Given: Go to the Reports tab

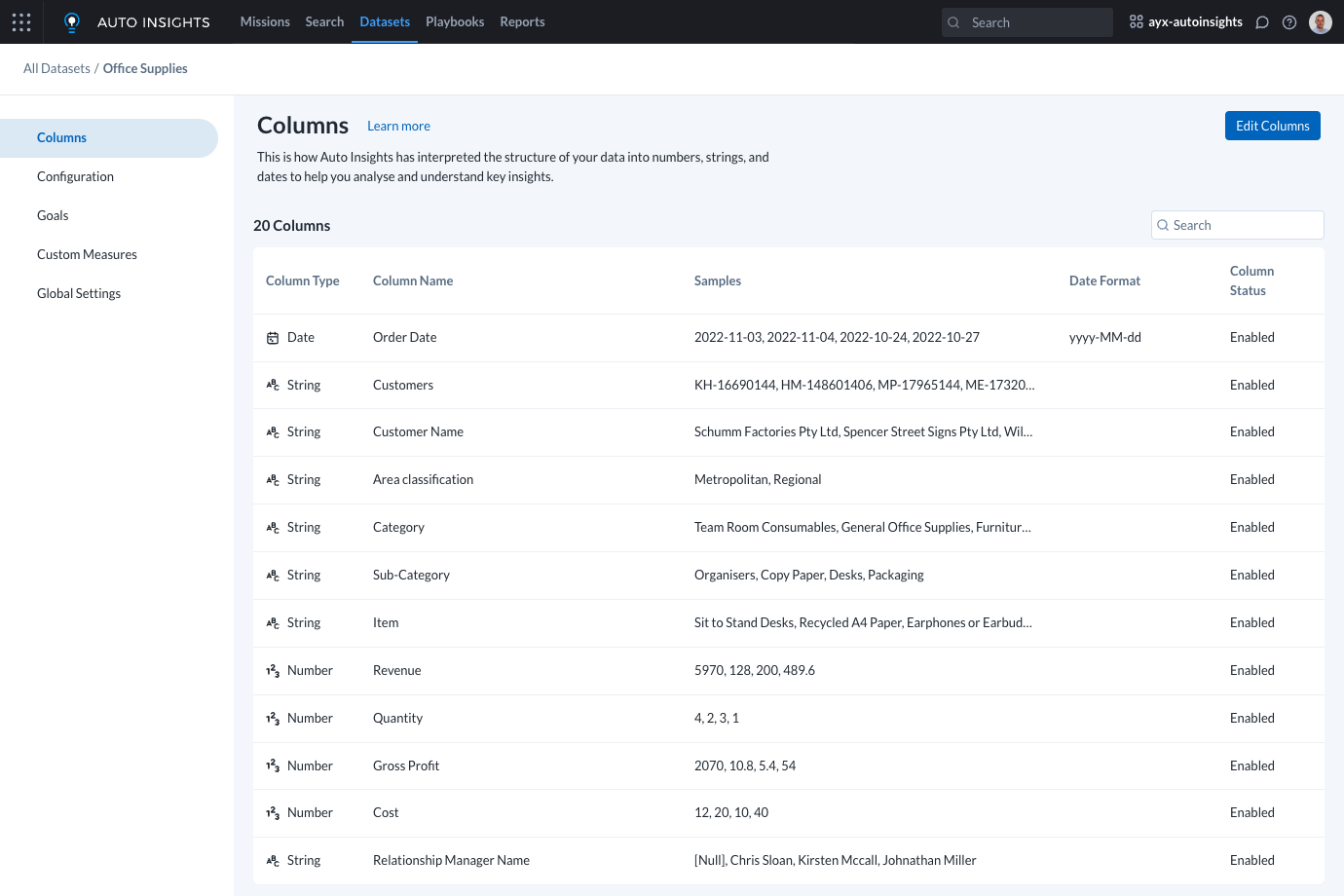Looking at the screenshot, I should (x=522, y=21).
